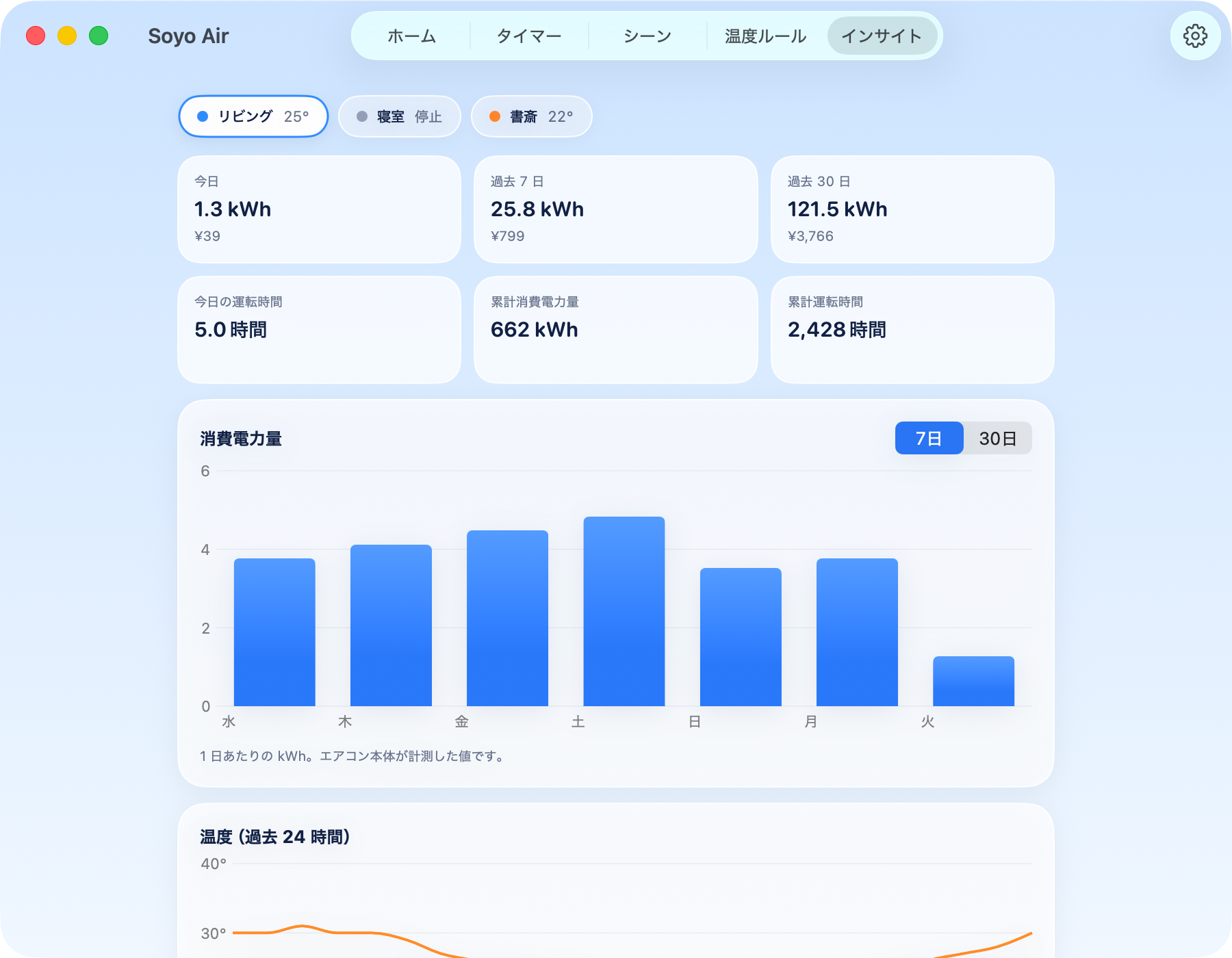Select the 日 bar in chart
Viewport: 1232px width, 958px height.
point(741,637)
